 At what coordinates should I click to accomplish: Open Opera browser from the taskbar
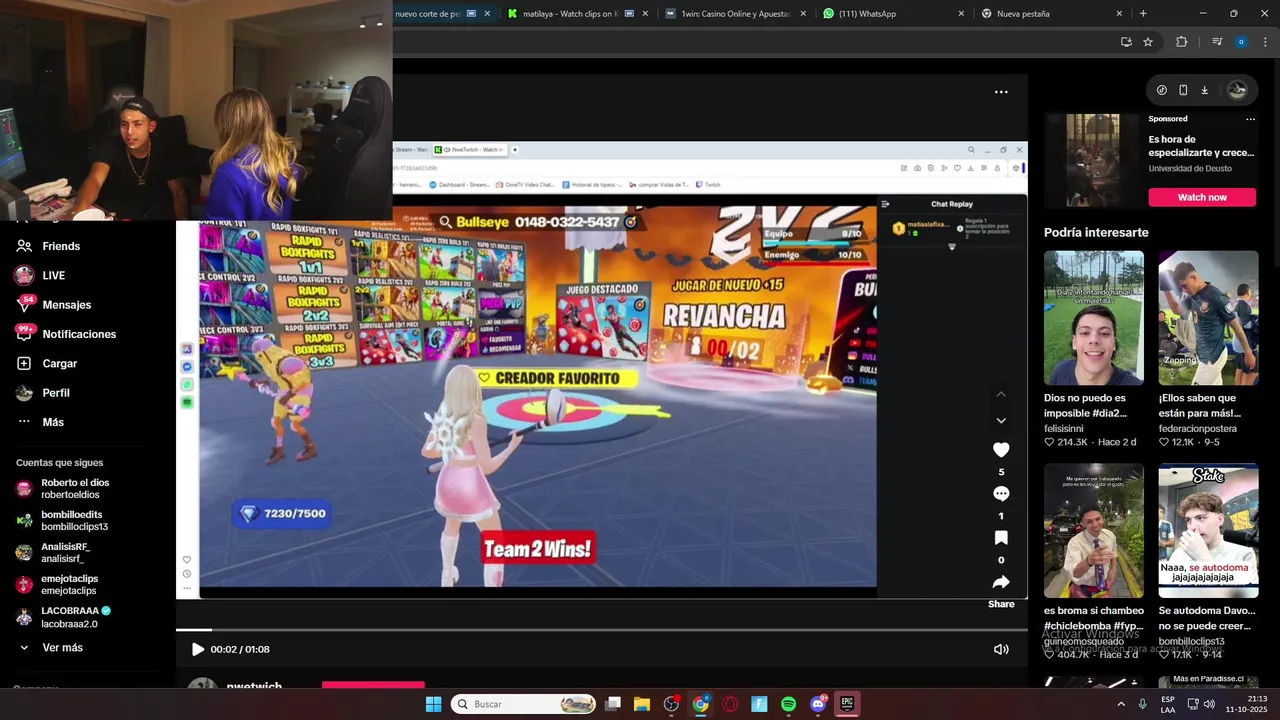pos(730,704)
